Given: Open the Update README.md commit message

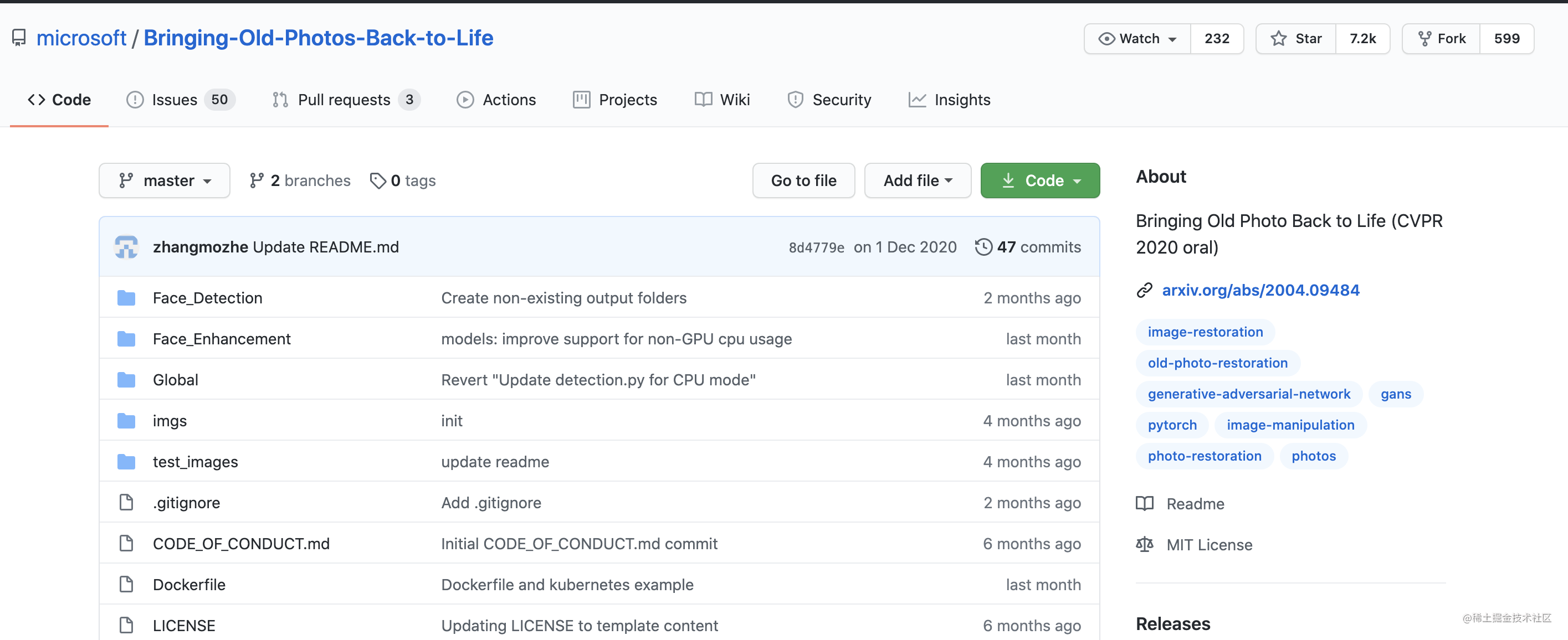Looking at the screenshot, I should tap(326, 247).
